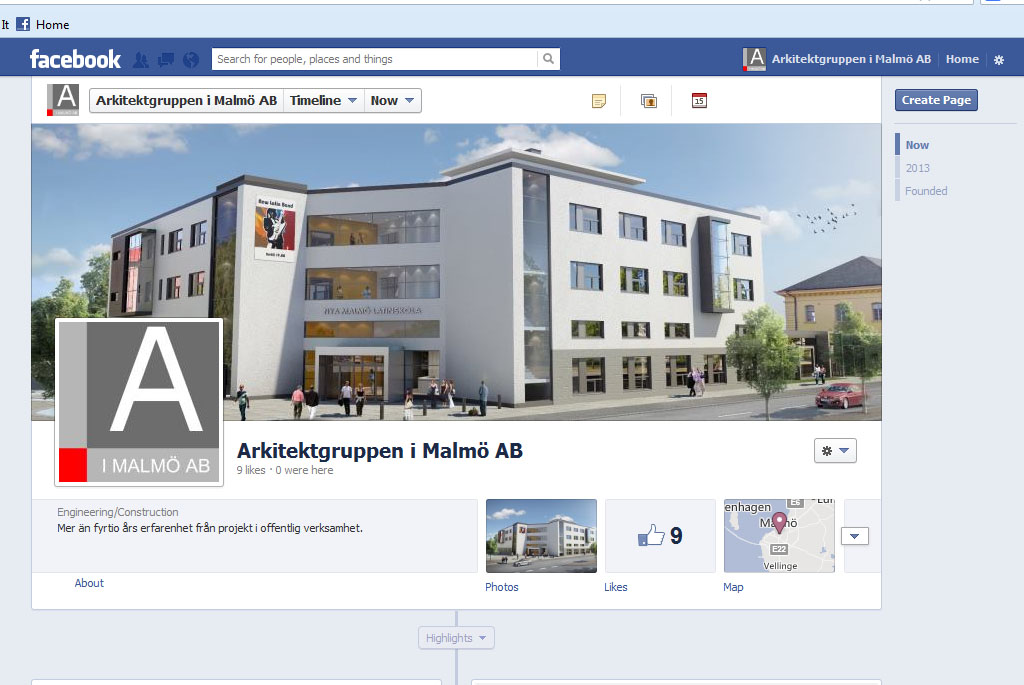
Task: Open the notifications globe icon
Action: pos(191,60)
